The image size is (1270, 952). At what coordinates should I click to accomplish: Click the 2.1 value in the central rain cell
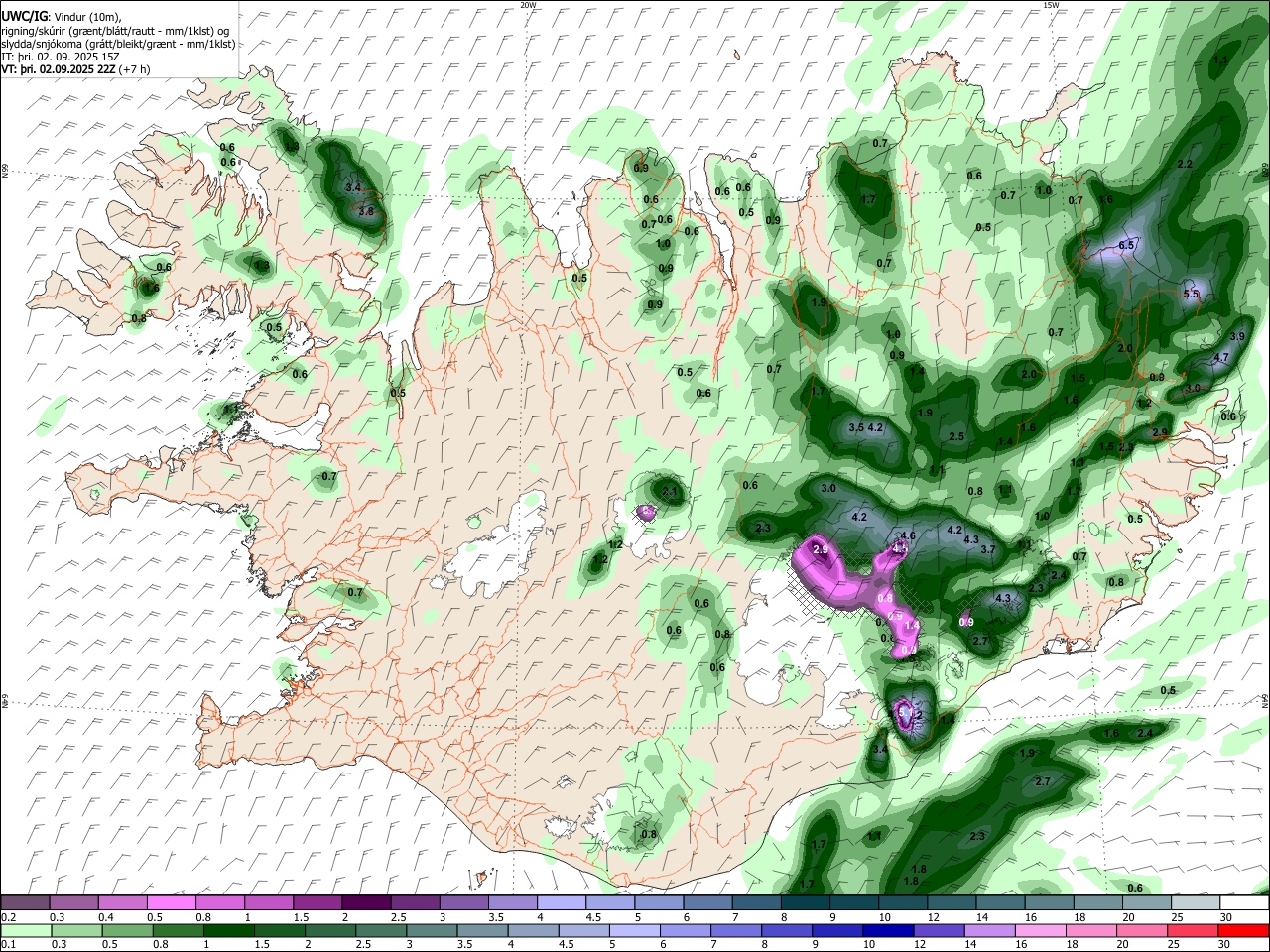tap(669, 492)
